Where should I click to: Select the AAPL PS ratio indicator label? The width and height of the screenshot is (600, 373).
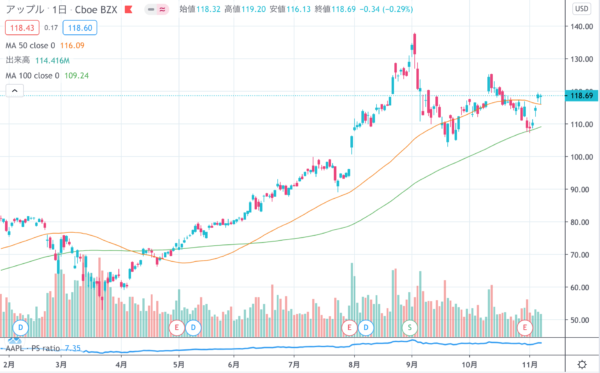(32, 348)
